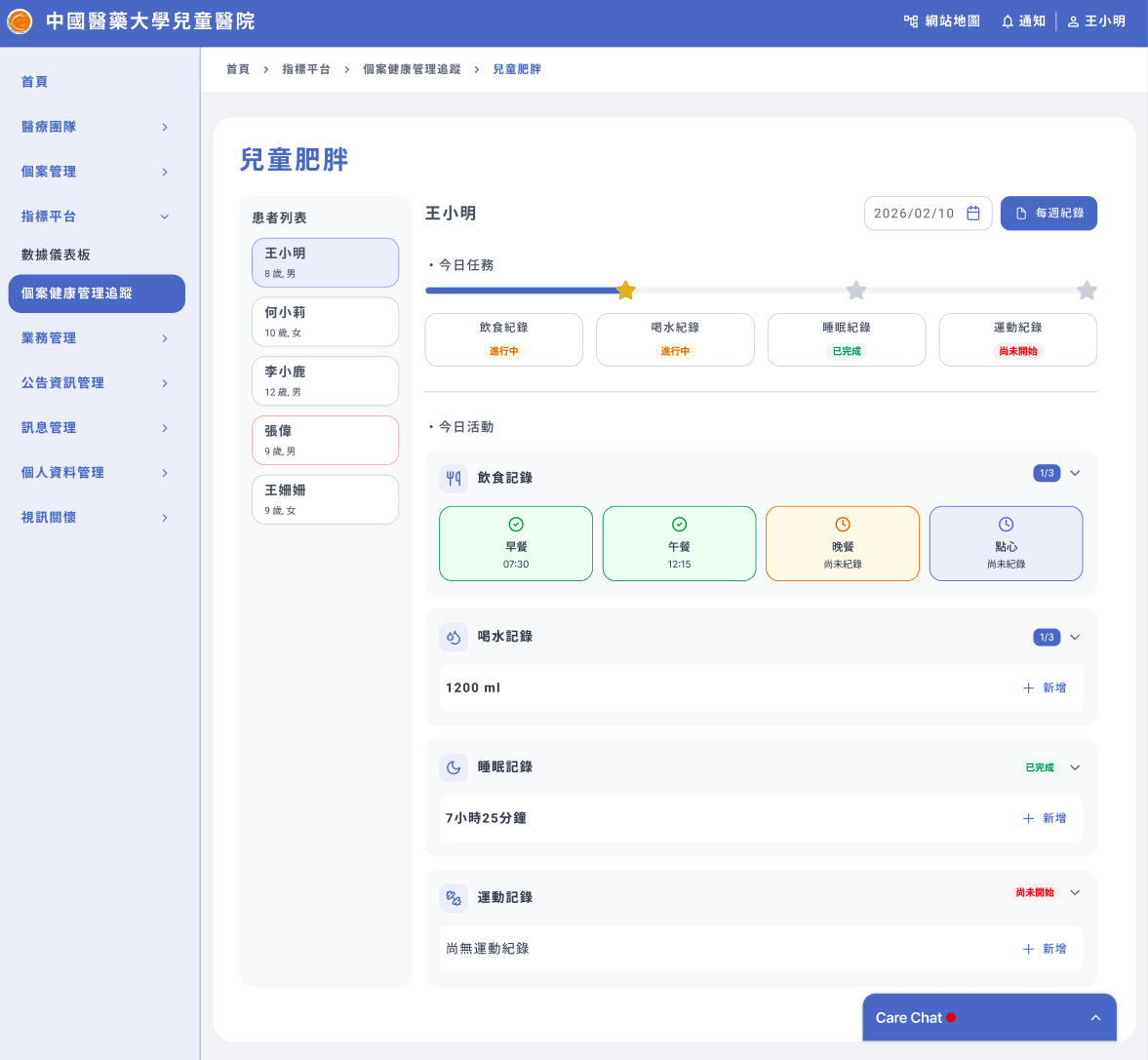Go to 首頁 in sidebar
The height and width of the screenshot is (1060, 1148).
click(x=35, y=82)
